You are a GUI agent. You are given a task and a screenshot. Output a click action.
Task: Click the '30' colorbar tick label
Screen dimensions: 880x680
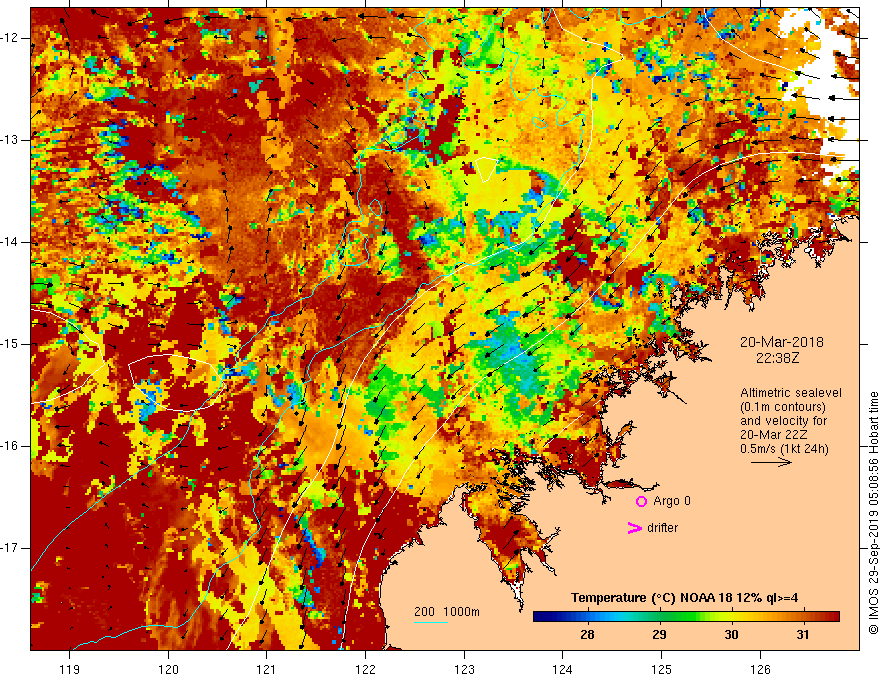click(731, 635)
